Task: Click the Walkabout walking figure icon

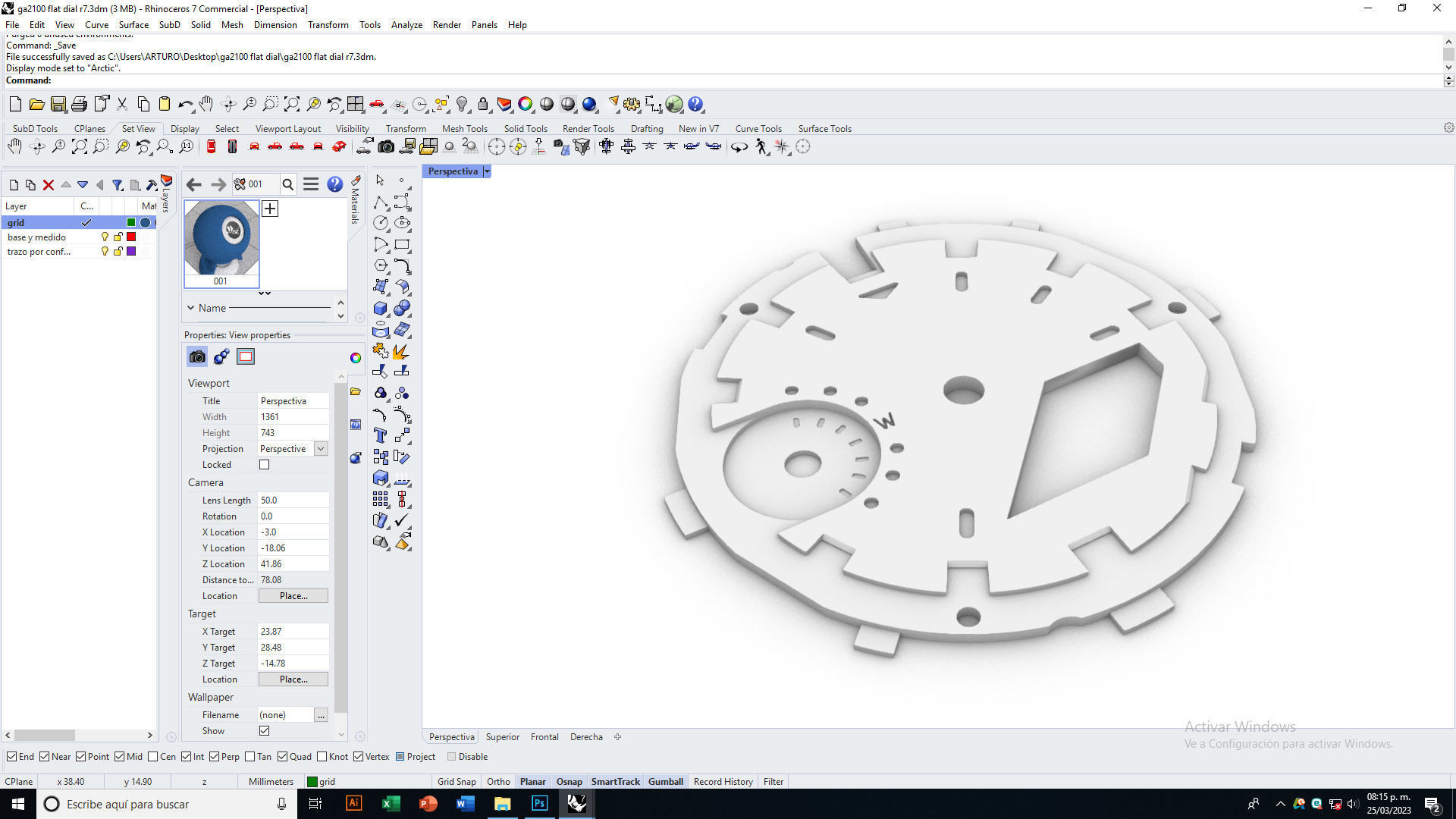Action: click(761, 146)
